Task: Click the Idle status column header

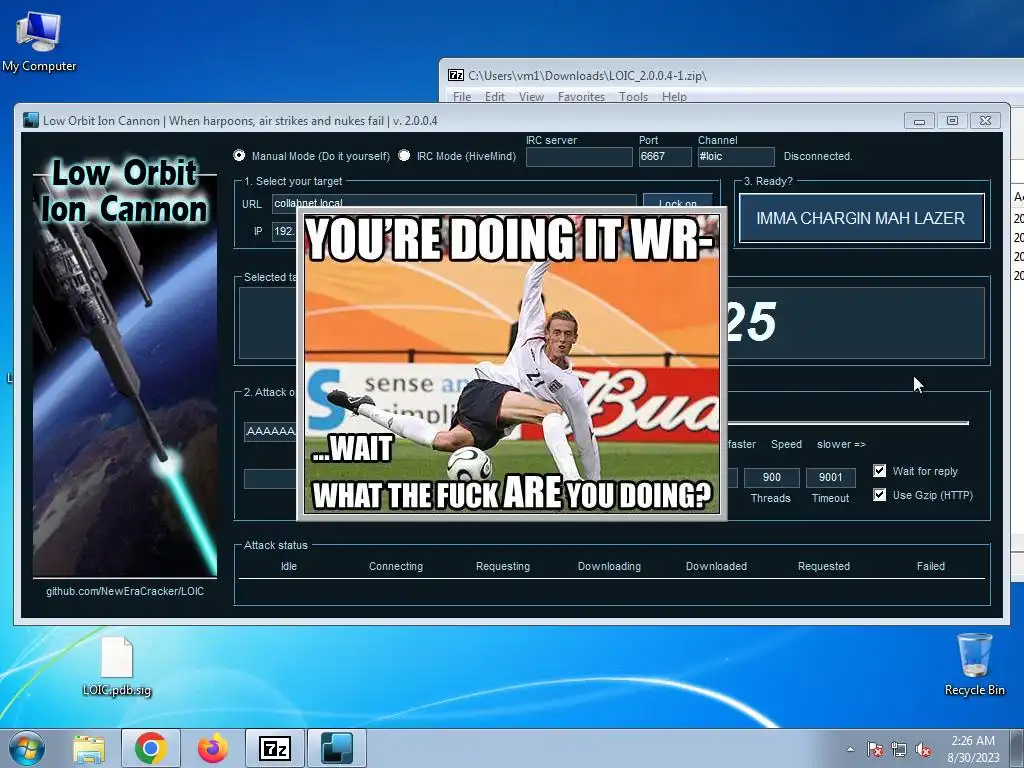Action: [289, 566]
